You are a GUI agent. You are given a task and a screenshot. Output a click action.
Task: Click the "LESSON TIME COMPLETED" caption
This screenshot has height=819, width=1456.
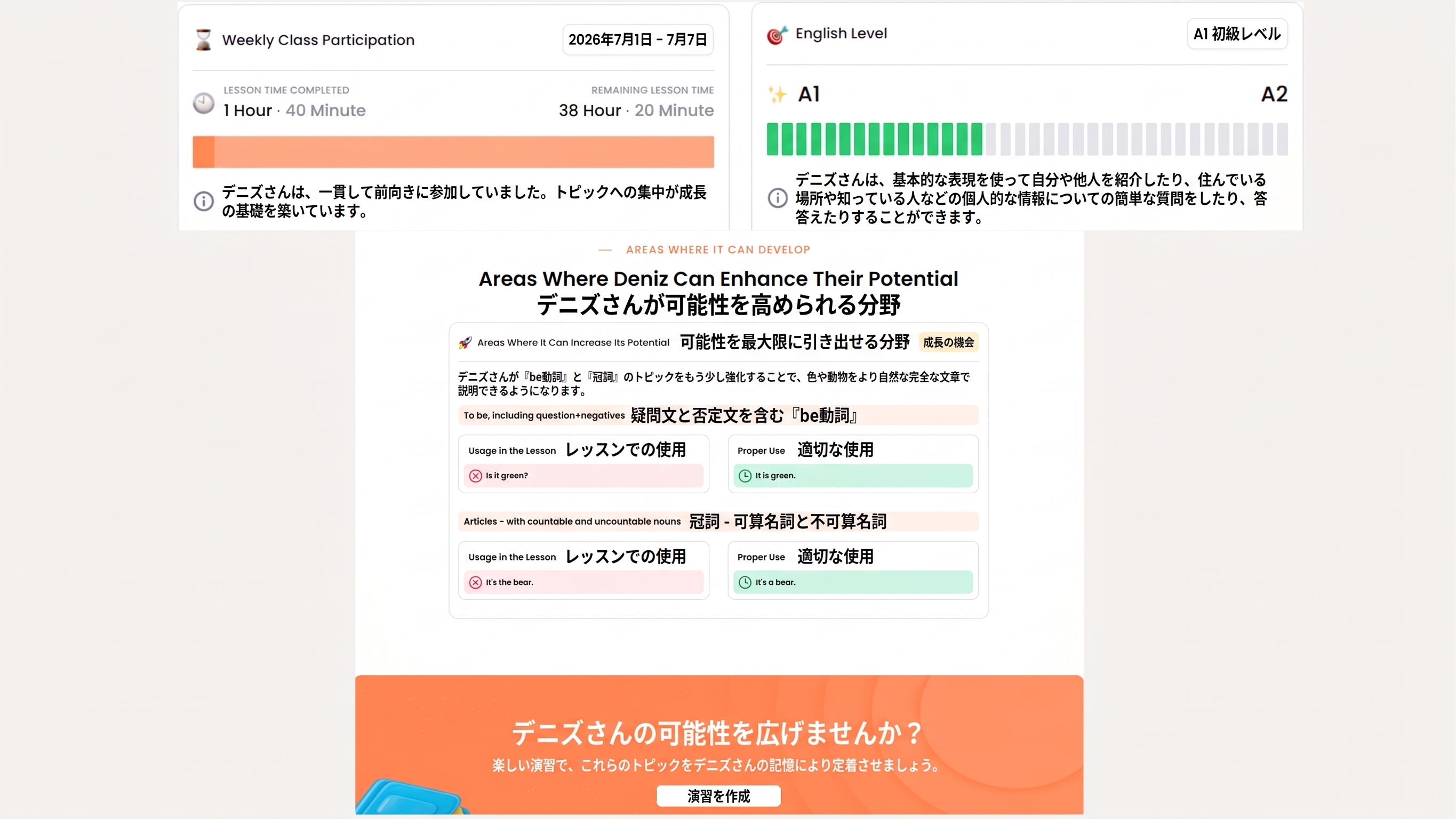pos(286,91)
